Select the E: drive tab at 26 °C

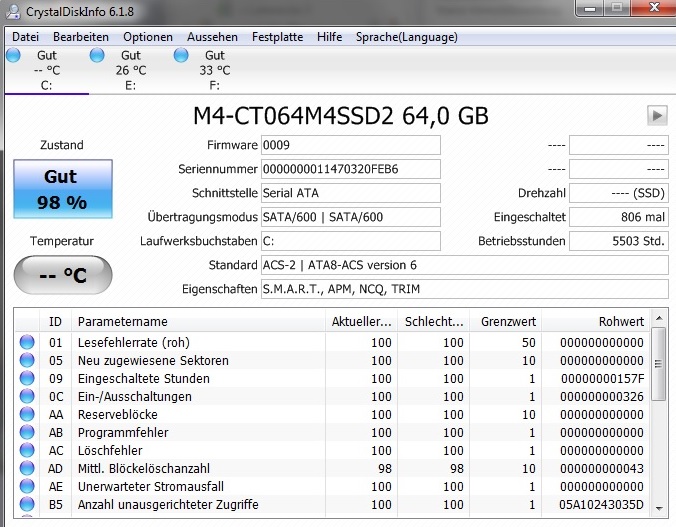pos(131,70)
